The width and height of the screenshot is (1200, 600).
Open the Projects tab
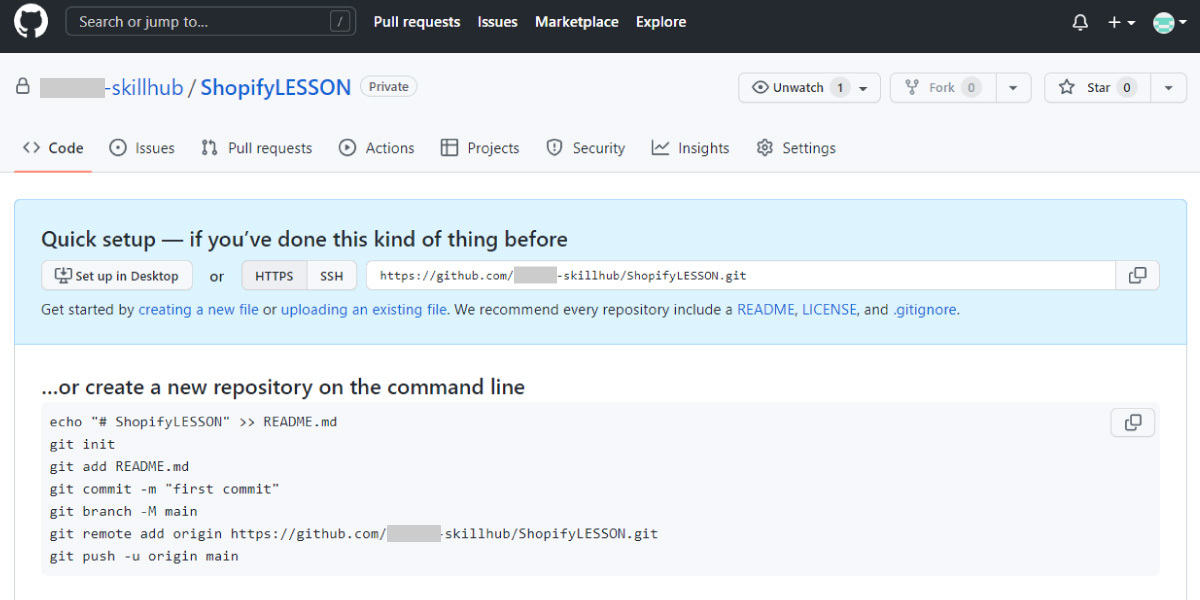(480, 148)
